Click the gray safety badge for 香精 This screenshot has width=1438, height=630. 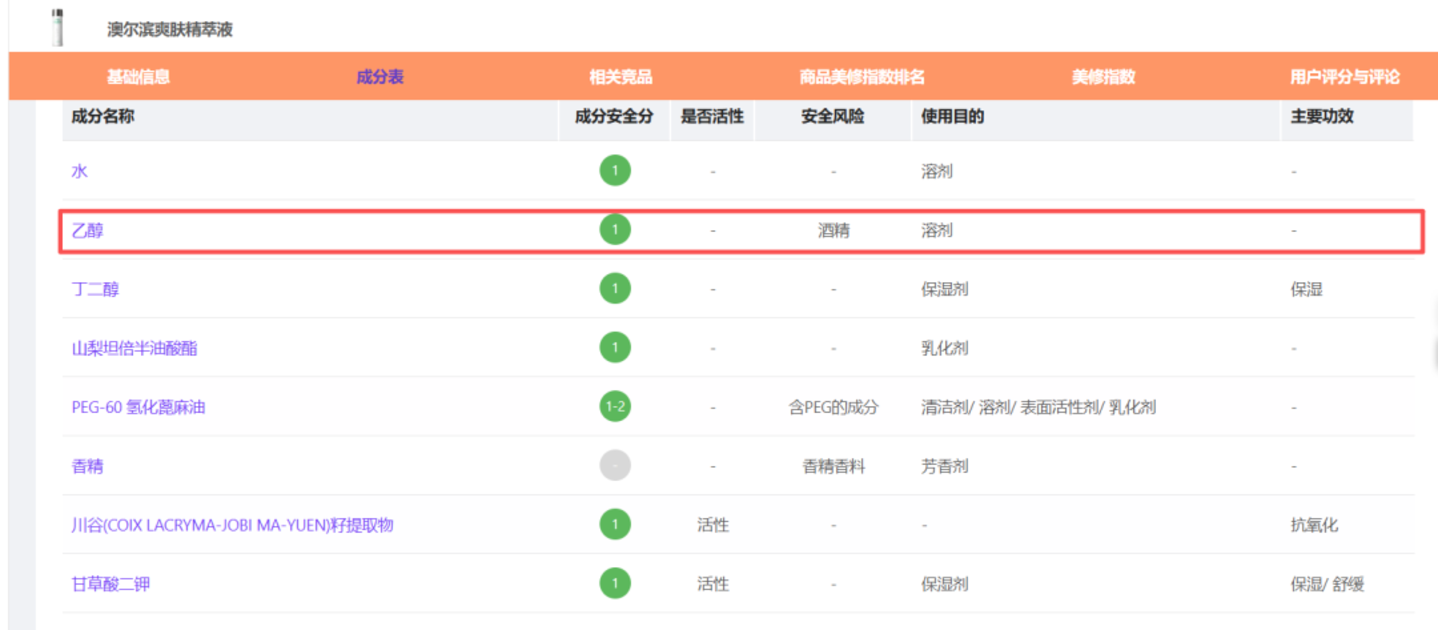tap(615, 466)
